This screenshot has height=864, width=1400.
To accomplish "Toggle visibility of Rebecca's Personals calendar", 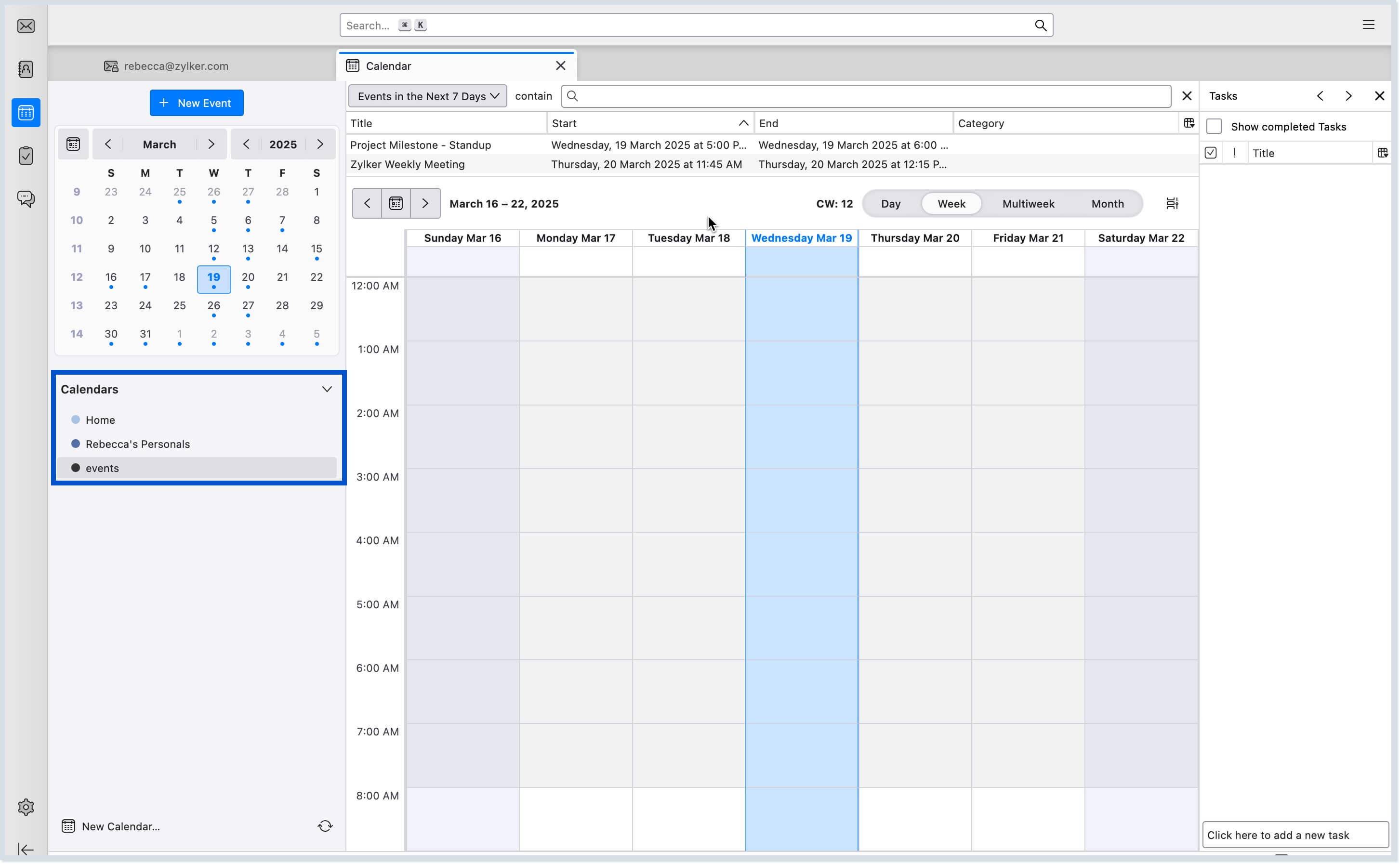I will (76, 444).
